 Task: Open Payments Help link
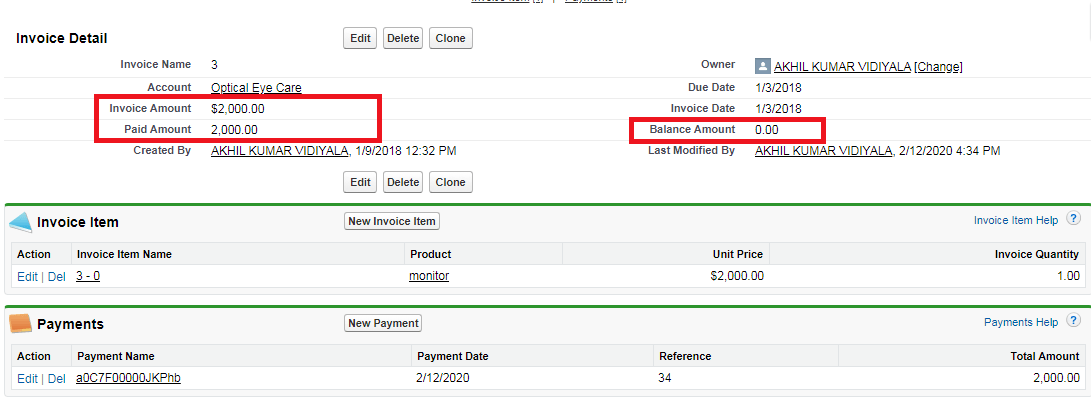[1021, 322]
